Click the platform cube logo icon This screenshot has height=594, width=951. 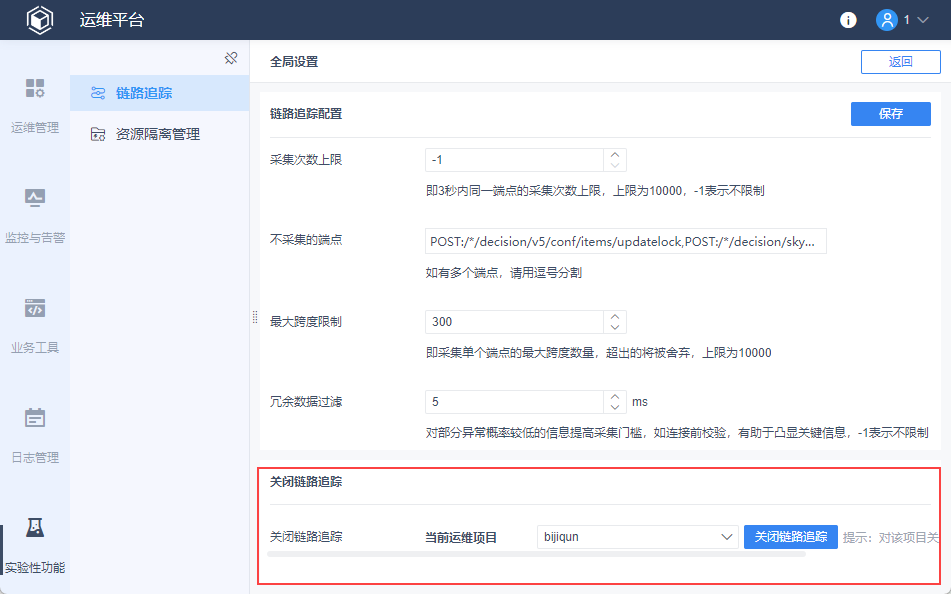[39, 20]
